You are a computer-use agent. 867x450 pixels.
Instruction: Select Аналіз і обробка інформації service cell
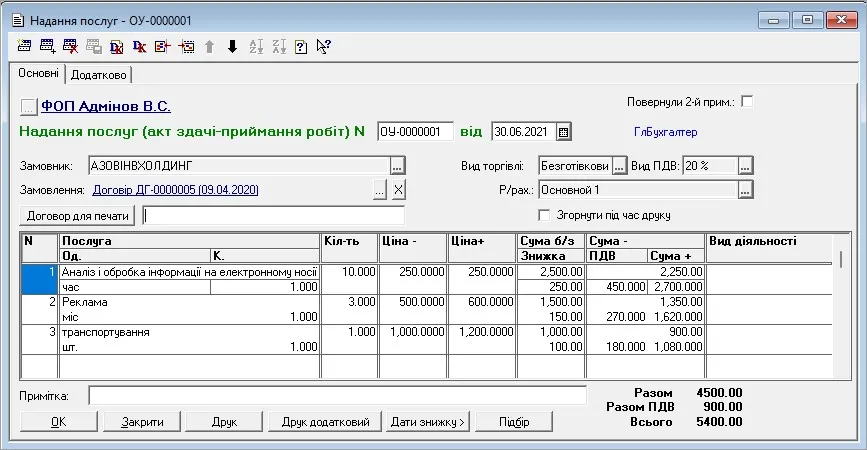189,272
